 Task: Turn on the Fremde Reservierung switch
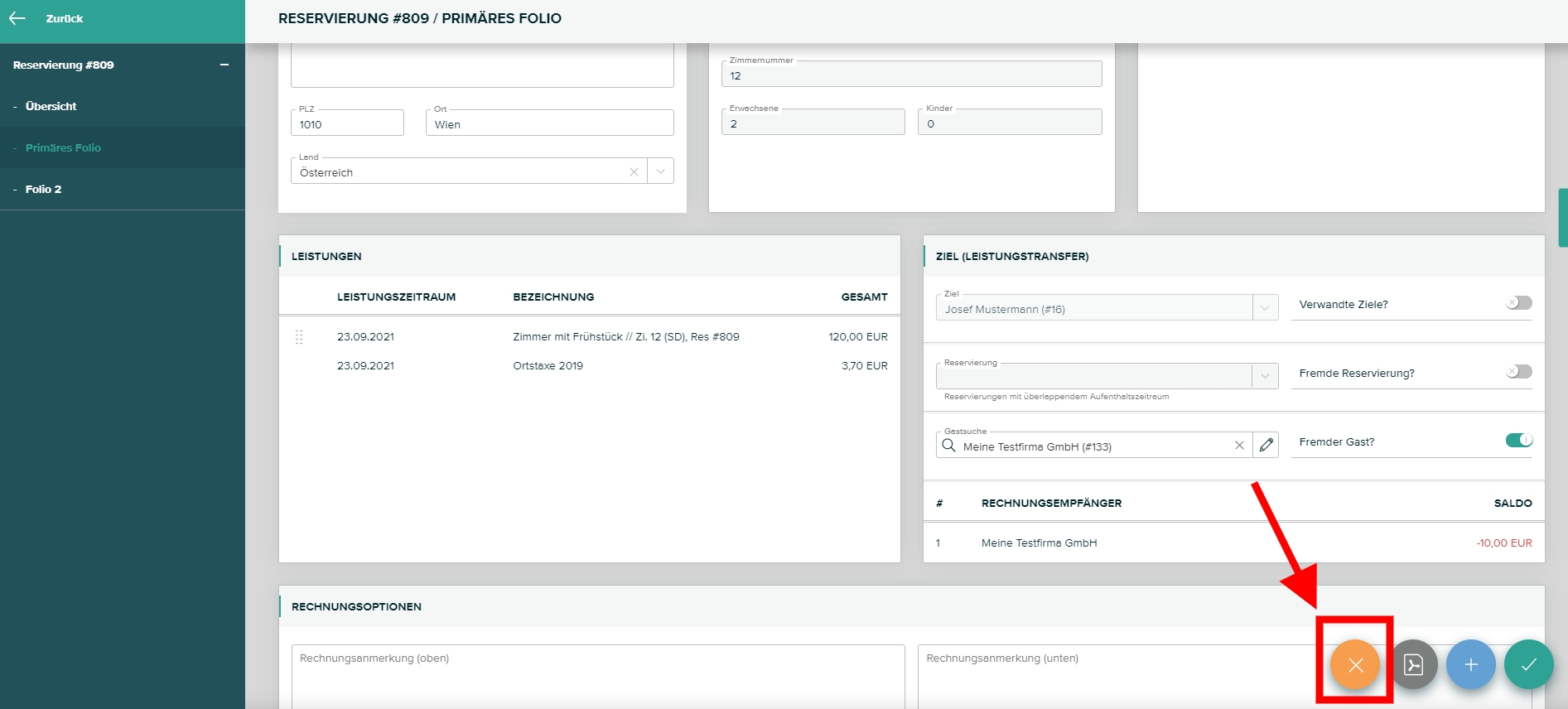(1518, 372)
